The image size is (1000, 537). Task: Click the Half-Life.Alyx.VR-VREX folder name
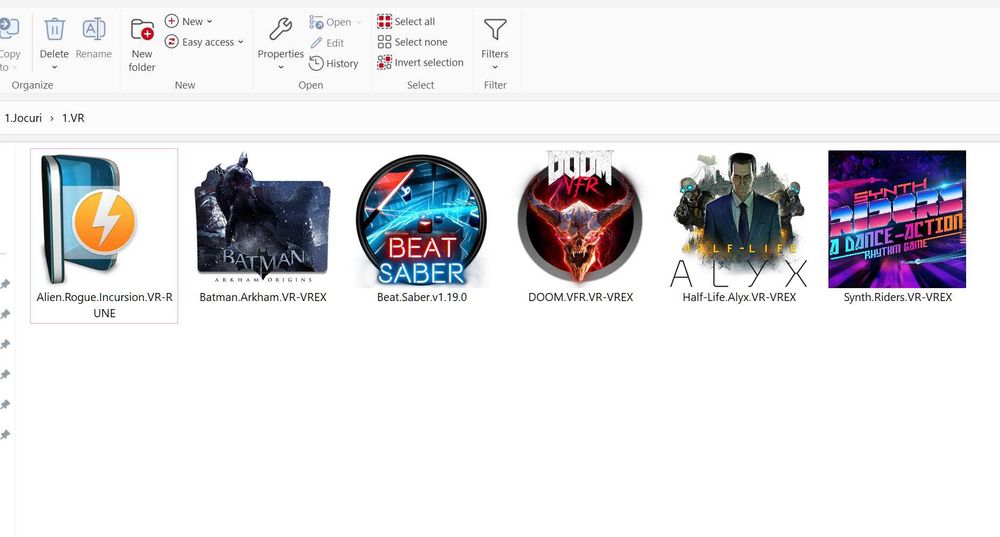click(x=739, y=297)
